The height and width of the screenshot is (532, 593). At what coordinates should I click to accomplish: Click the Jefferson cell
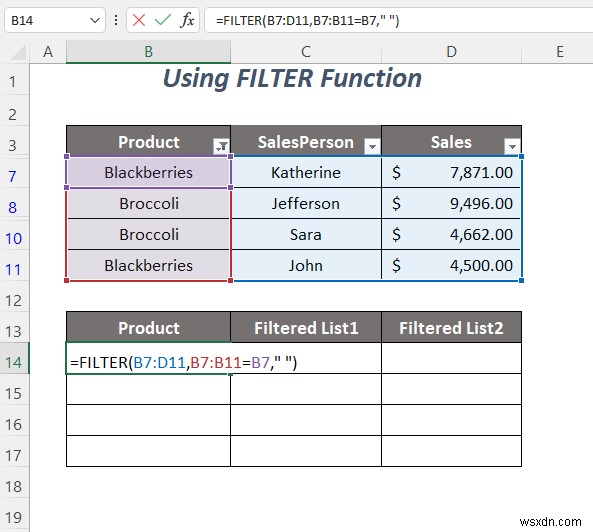[x=306, y=203]
